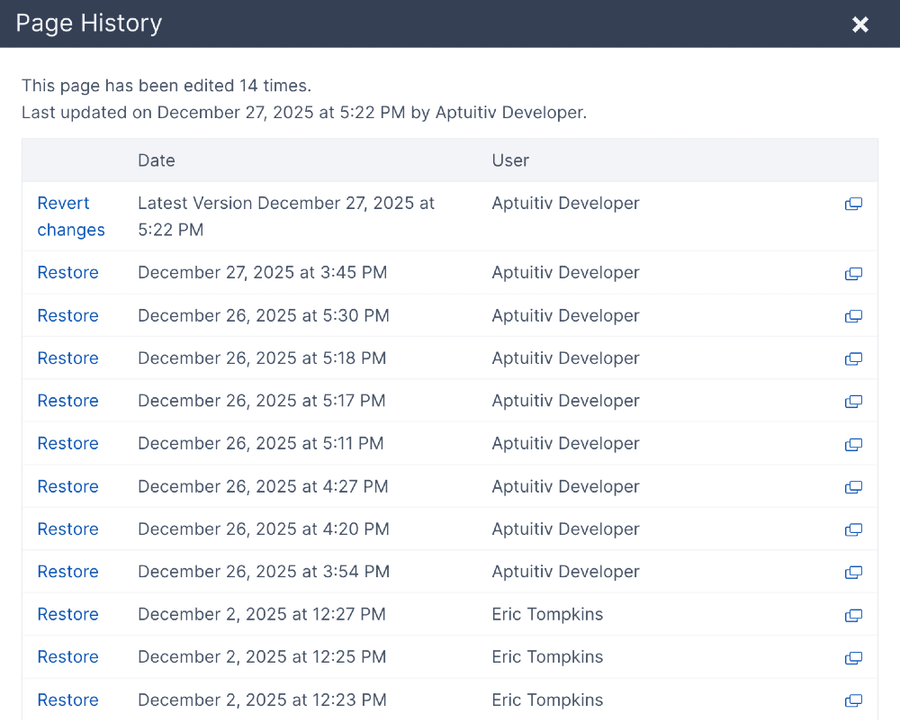Click preview icon for December 2 12:23 PM version
The height and width of the screenshot is (720, 900).
pyautogui.click(x=853, y=701)
